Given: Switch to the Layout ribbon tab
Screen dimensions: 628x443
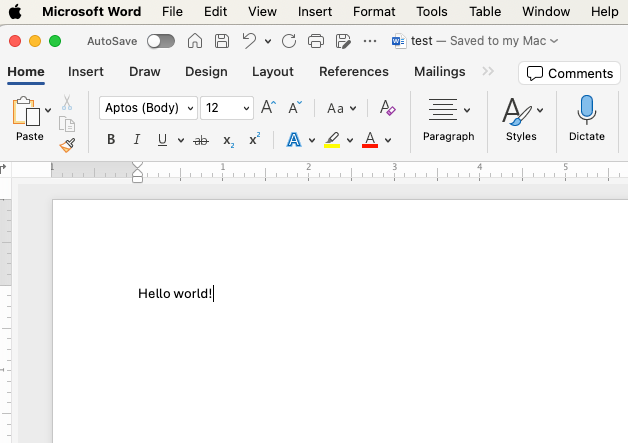Looking at the screenshot, I should click(272, 72).
